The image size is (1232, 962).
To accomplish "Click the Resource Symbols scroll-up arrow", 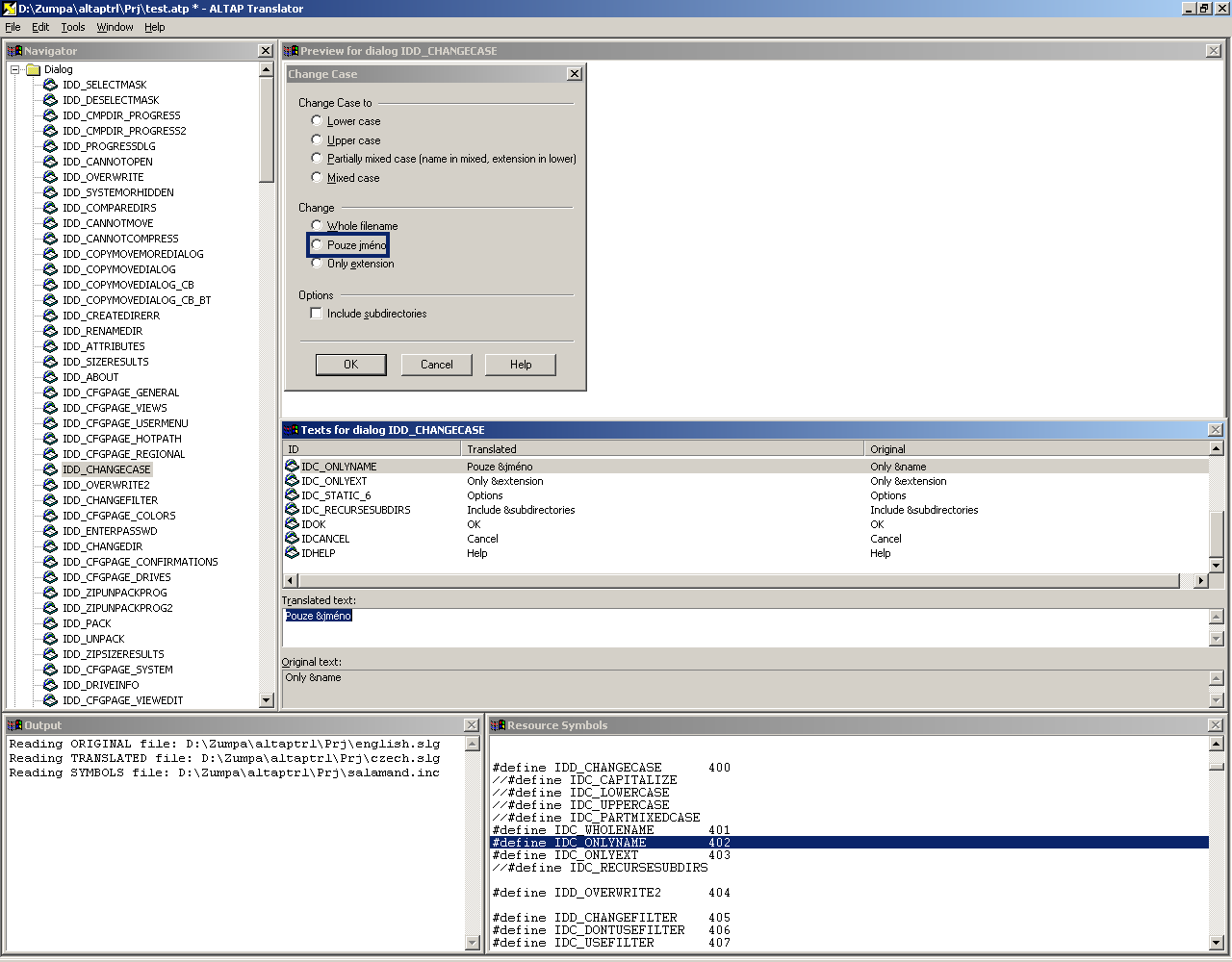I will pos(1216,744).
